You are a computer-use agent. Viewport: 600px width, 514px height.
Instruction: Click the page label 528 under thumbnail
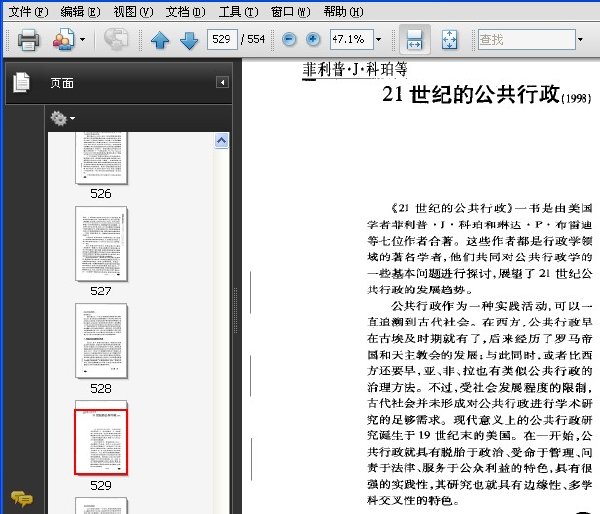point(101,389)
